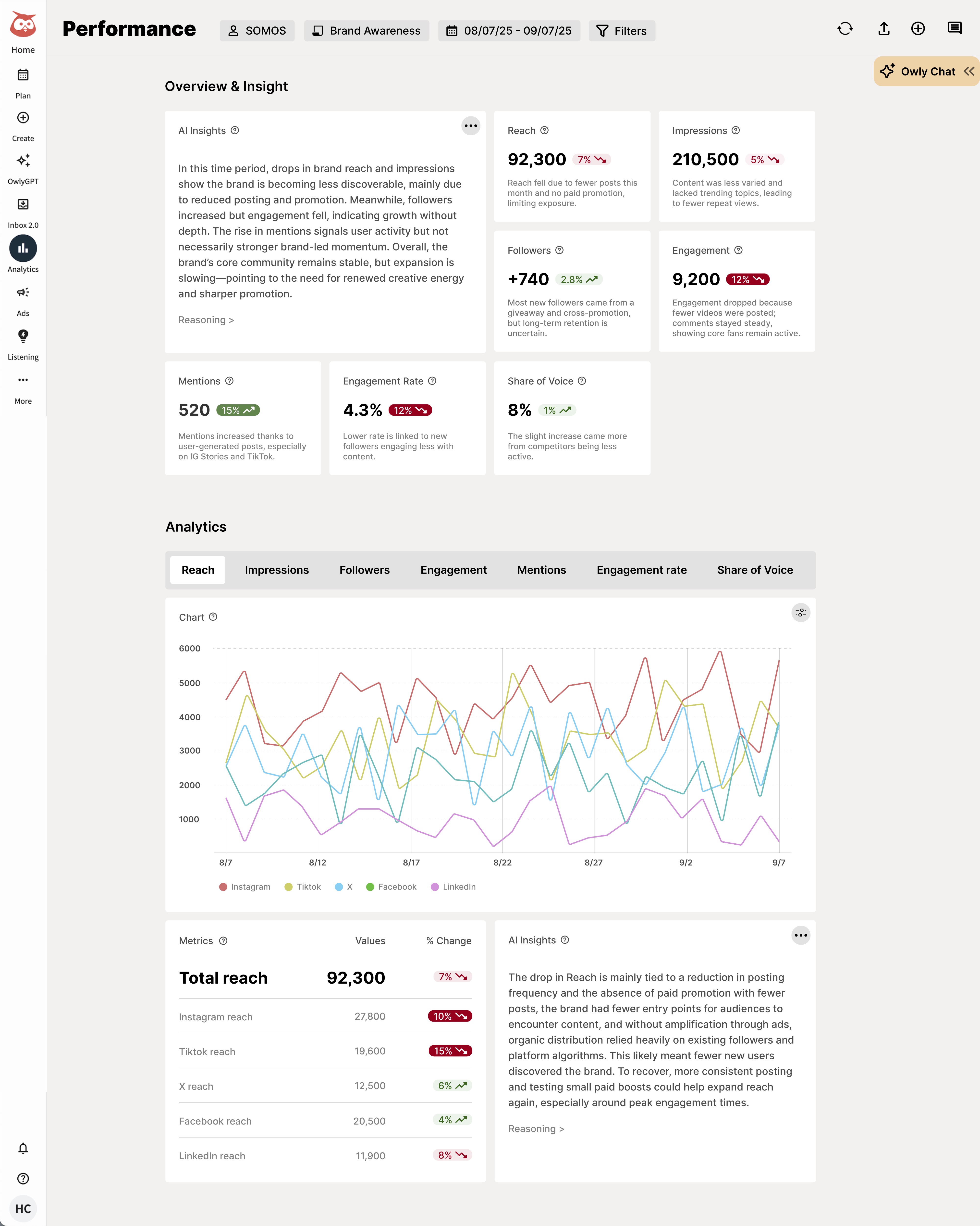980x1226 pixels.
Task: Open chart settings sliders icon
Action: [x=800, y=613]
